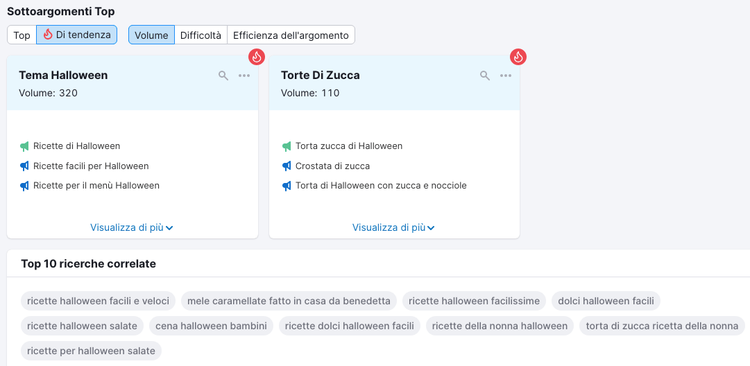Image resolution: width=750 pixels, height=366 pixels.
Task: Click the Tema Halloween card title
Action: click(x=63, y=75)
